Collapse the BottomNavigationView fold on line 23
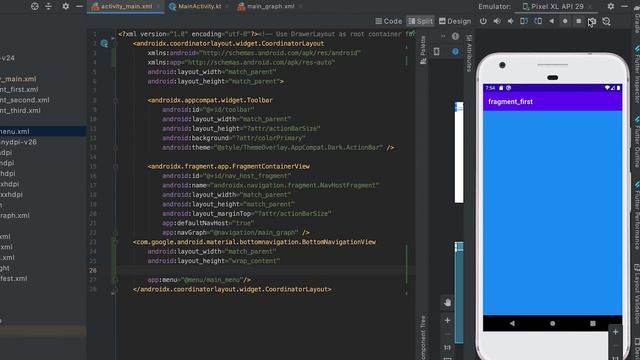This screenshot has width=640, height=360. 116,242
